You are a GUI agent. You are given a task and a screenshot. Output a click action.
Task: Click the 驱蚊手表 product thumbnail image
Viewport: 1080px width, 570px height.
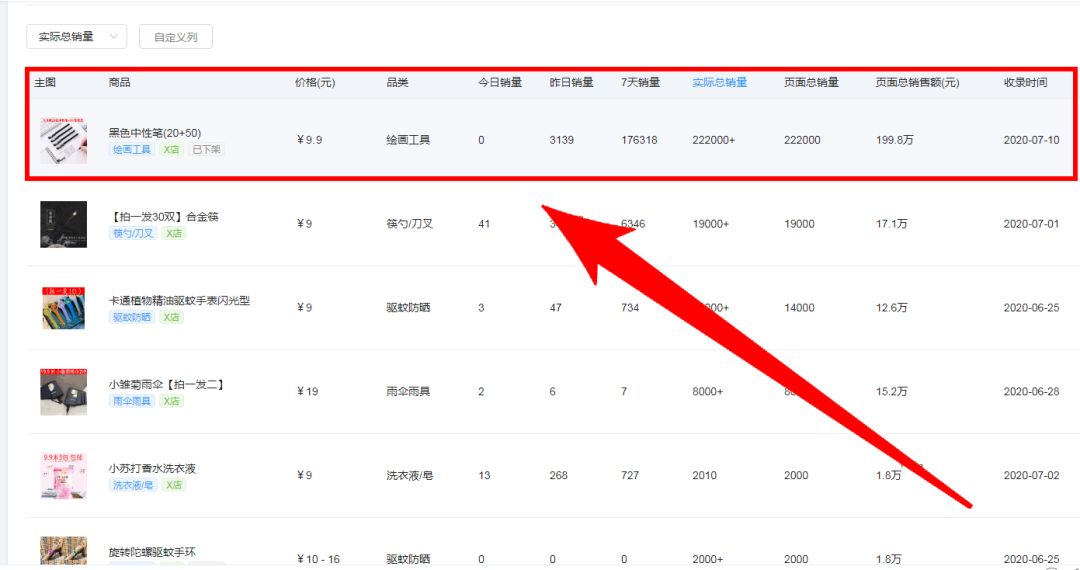(x=63, y=308)
